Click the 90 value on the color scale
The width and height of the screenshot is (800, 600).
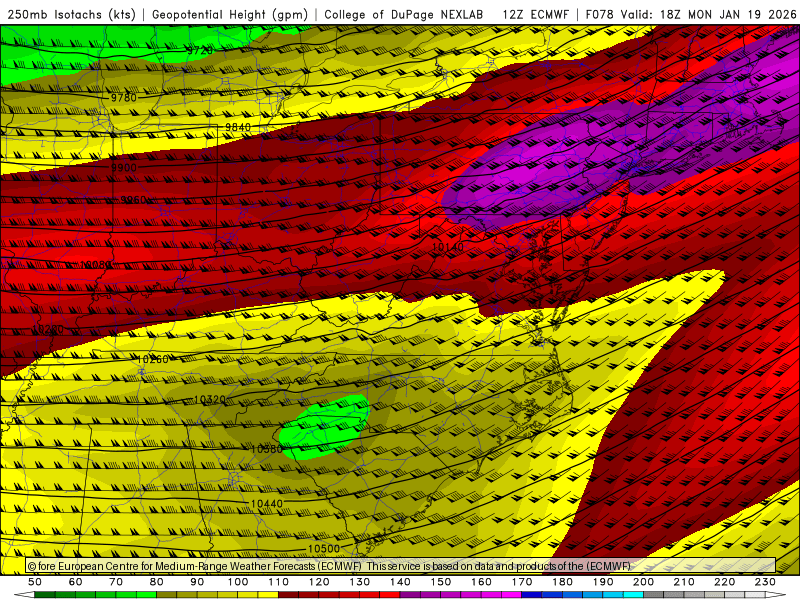(x=197, y=582)
